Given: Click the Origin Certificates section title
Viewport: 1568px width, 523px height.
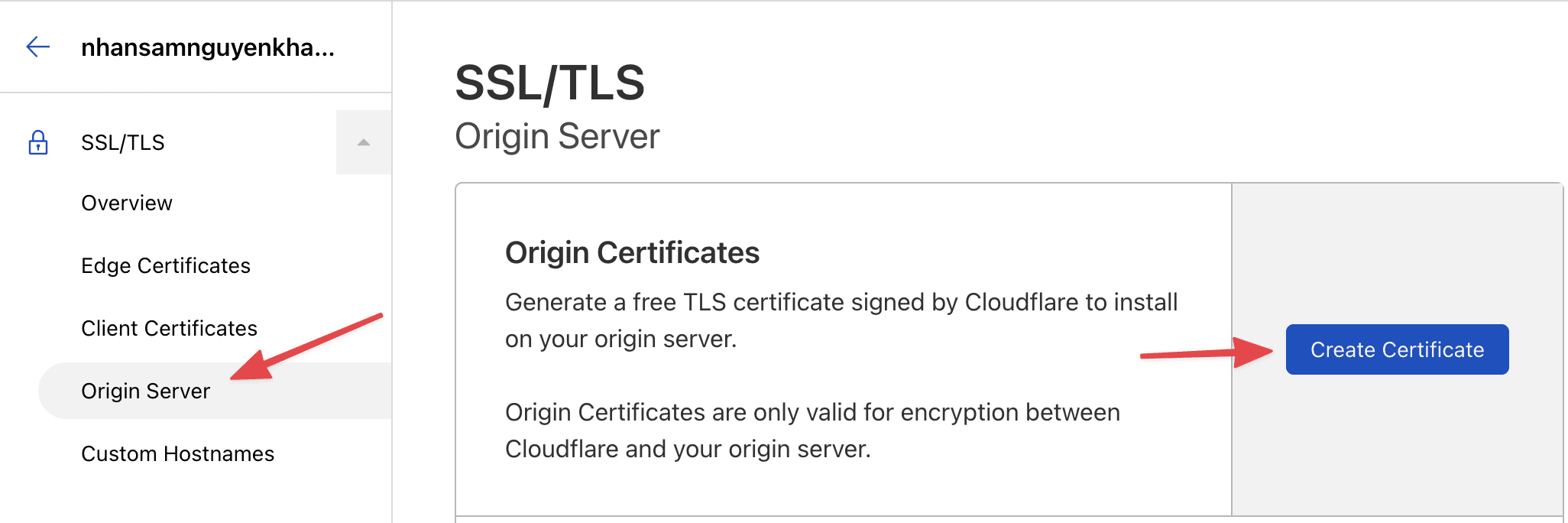Looking at the screenshot, I should 633,252.
